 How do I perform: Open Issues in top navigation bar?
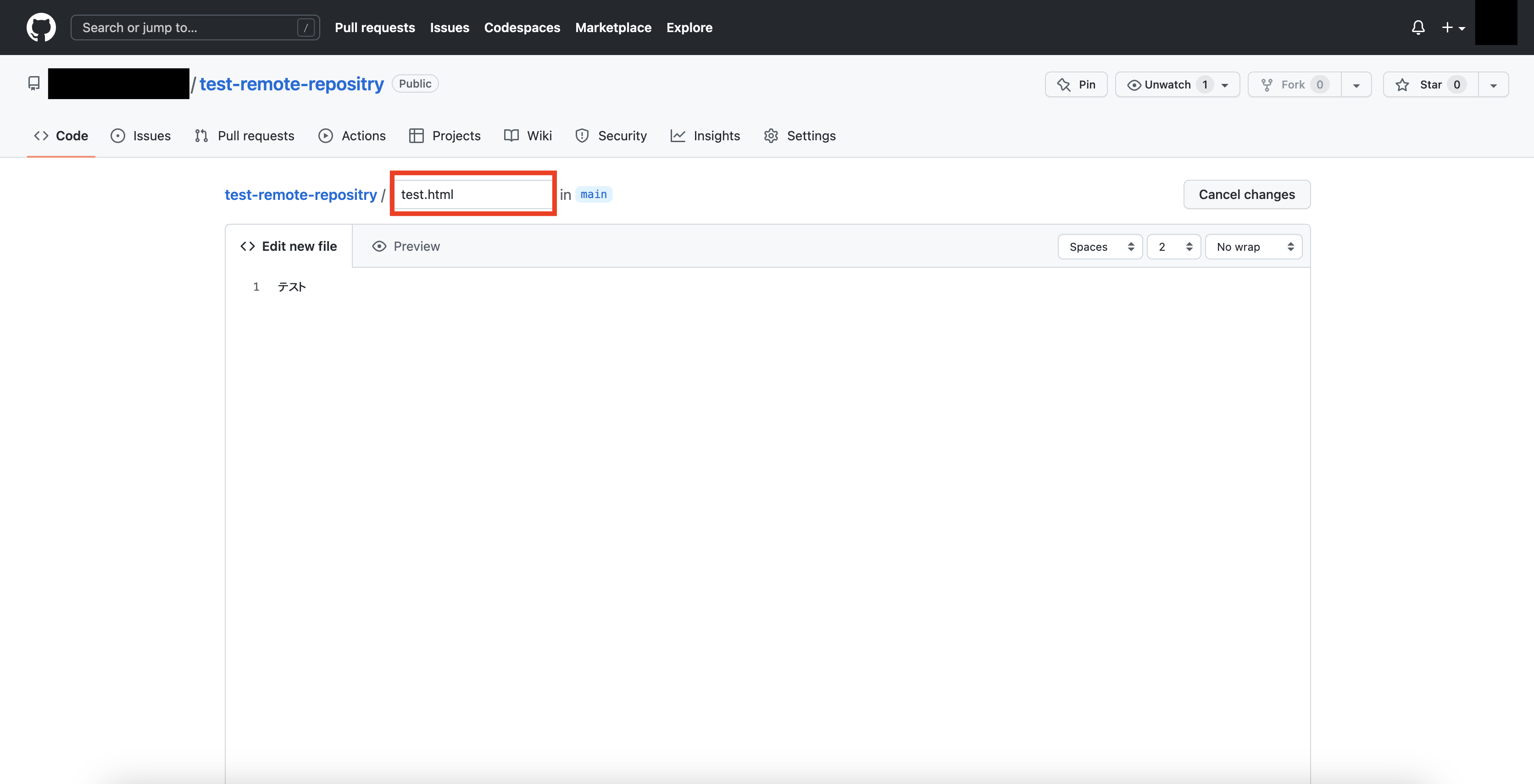tap(450, 28)
